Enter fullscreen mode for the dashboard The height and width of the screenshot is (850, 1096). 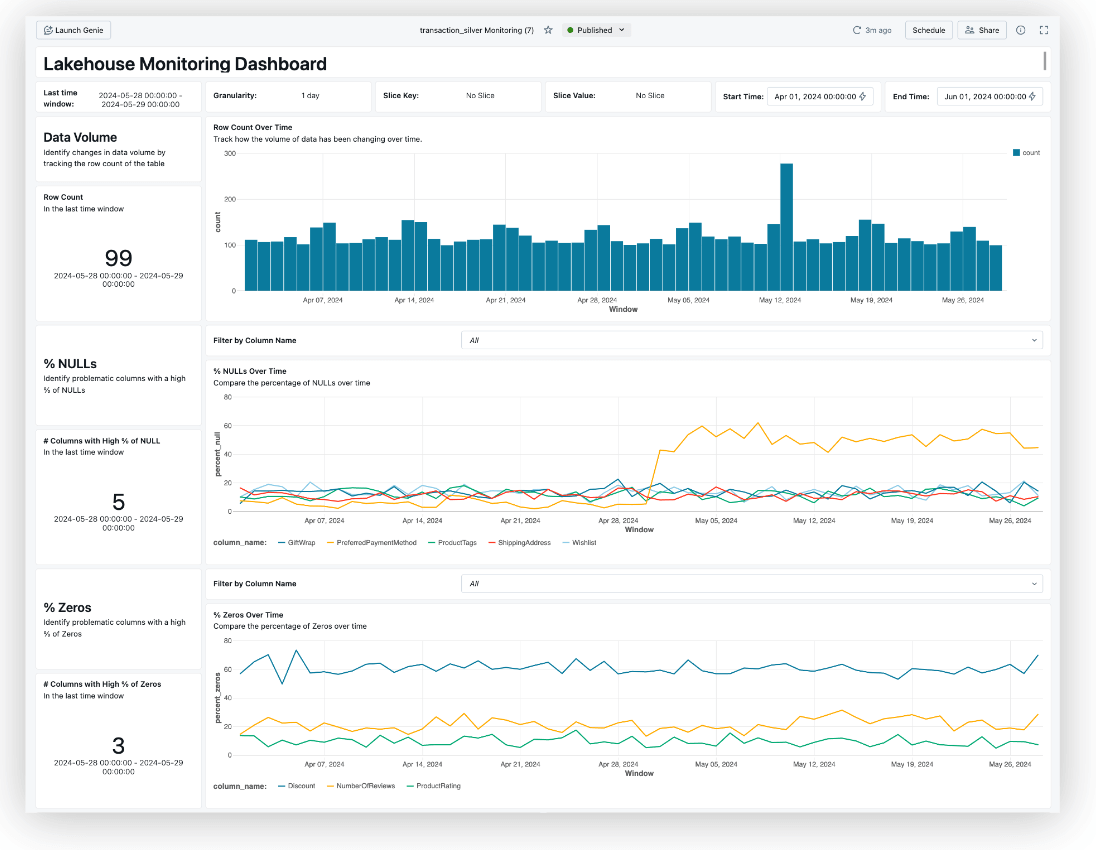(x=1043, y=30)
